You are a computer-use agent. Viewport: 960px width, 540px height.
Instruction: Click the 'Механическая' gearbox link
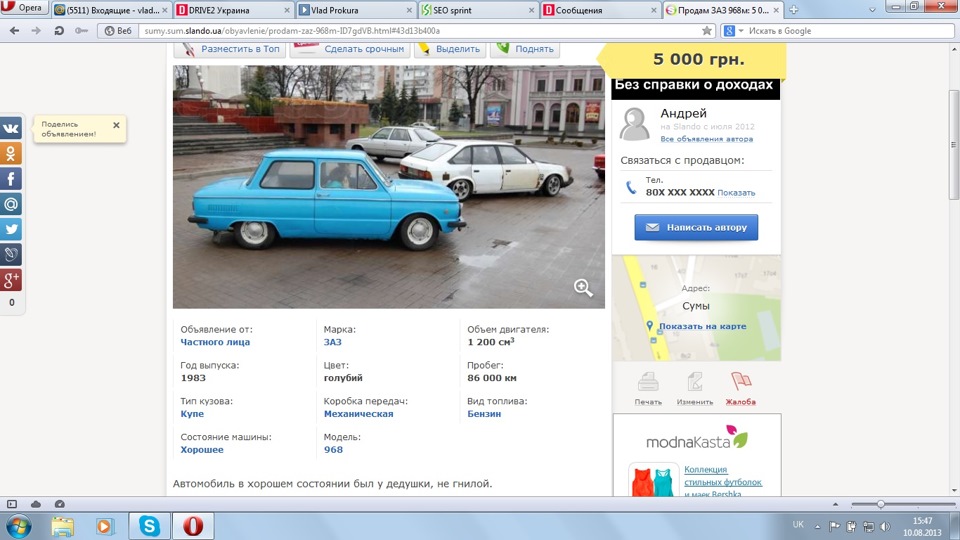pos(358,414)
